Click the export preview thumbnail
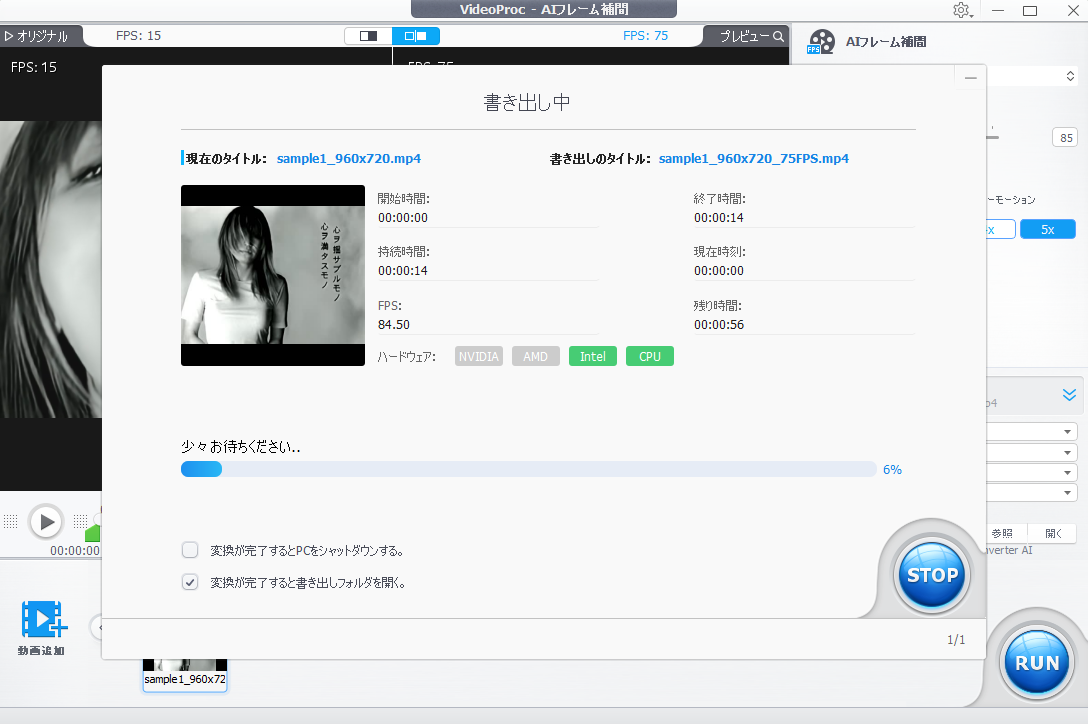This screenshot has height=724, width=1088. (273, 275)
